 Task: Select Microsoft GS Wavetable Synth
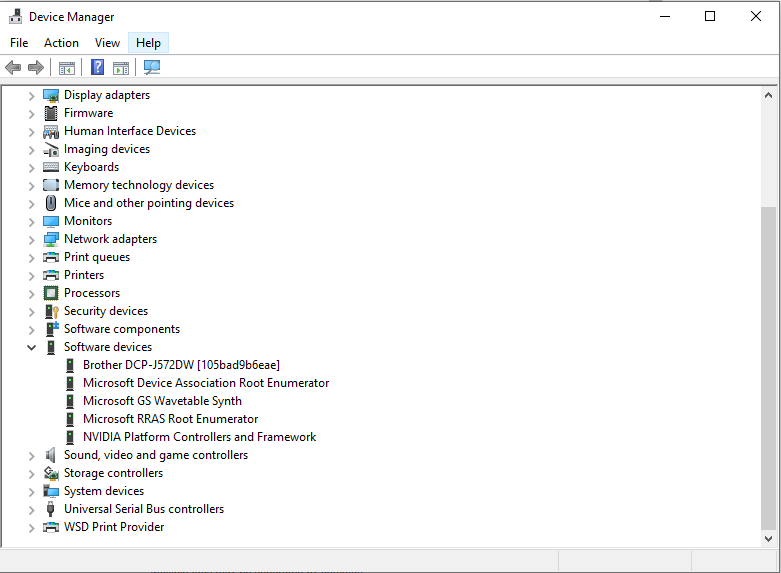coord(162,401)
